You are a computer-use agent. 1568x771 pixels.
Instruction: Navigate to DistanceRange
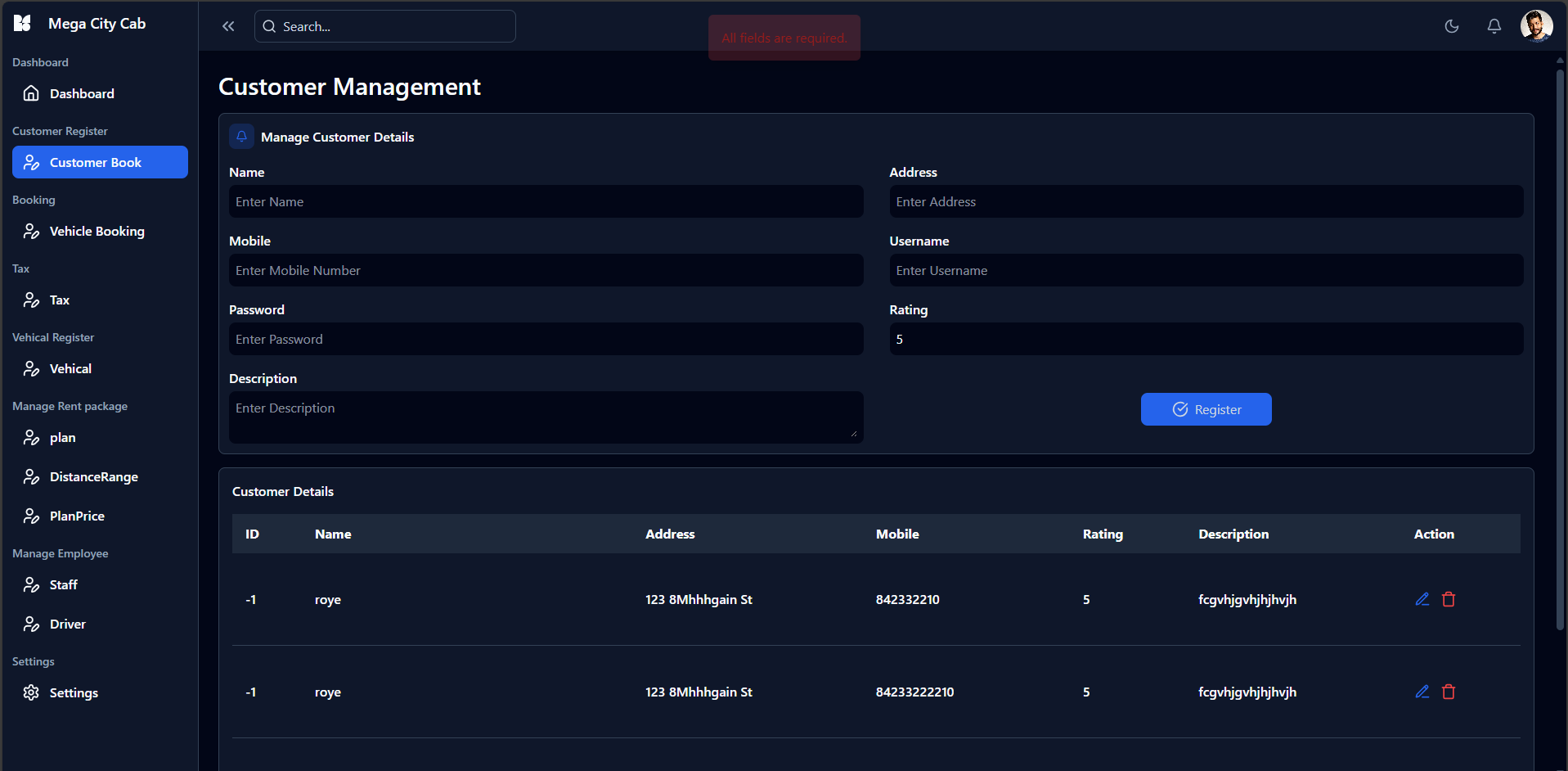[100, 476]
